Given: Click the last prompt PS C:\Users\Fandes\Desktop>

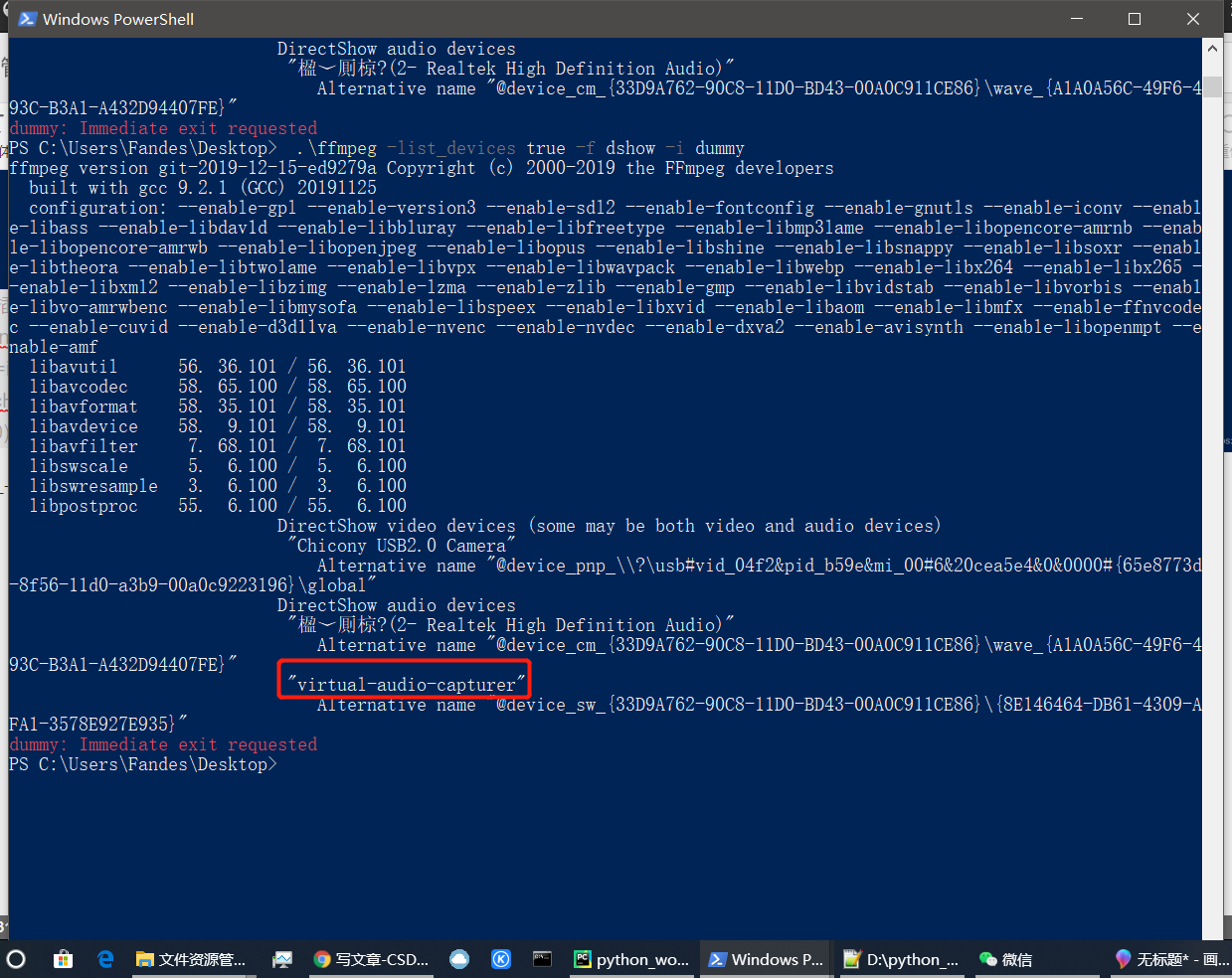Looking at the screenshot, I should (x=143, y=764).
